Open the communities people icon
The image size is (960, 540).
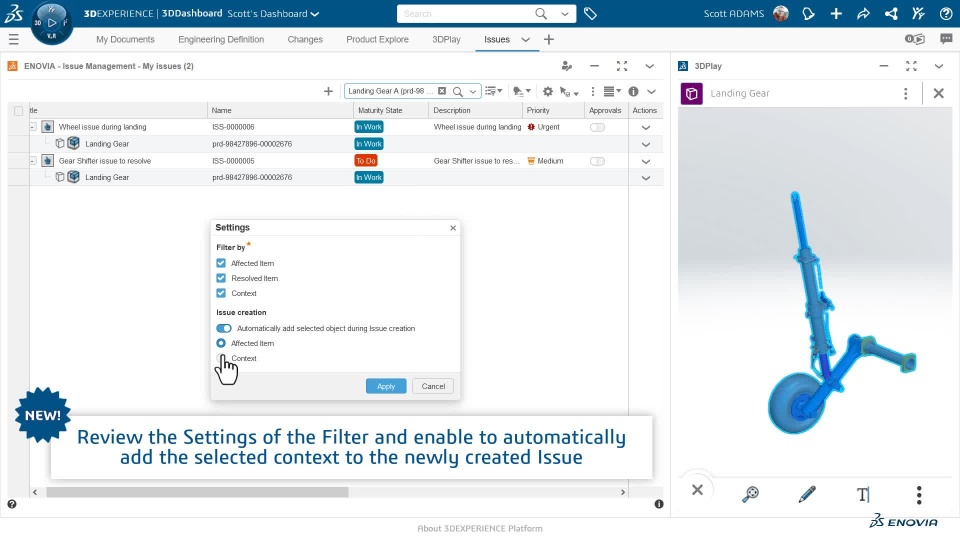pyautogui.click(x=918, y=13)
